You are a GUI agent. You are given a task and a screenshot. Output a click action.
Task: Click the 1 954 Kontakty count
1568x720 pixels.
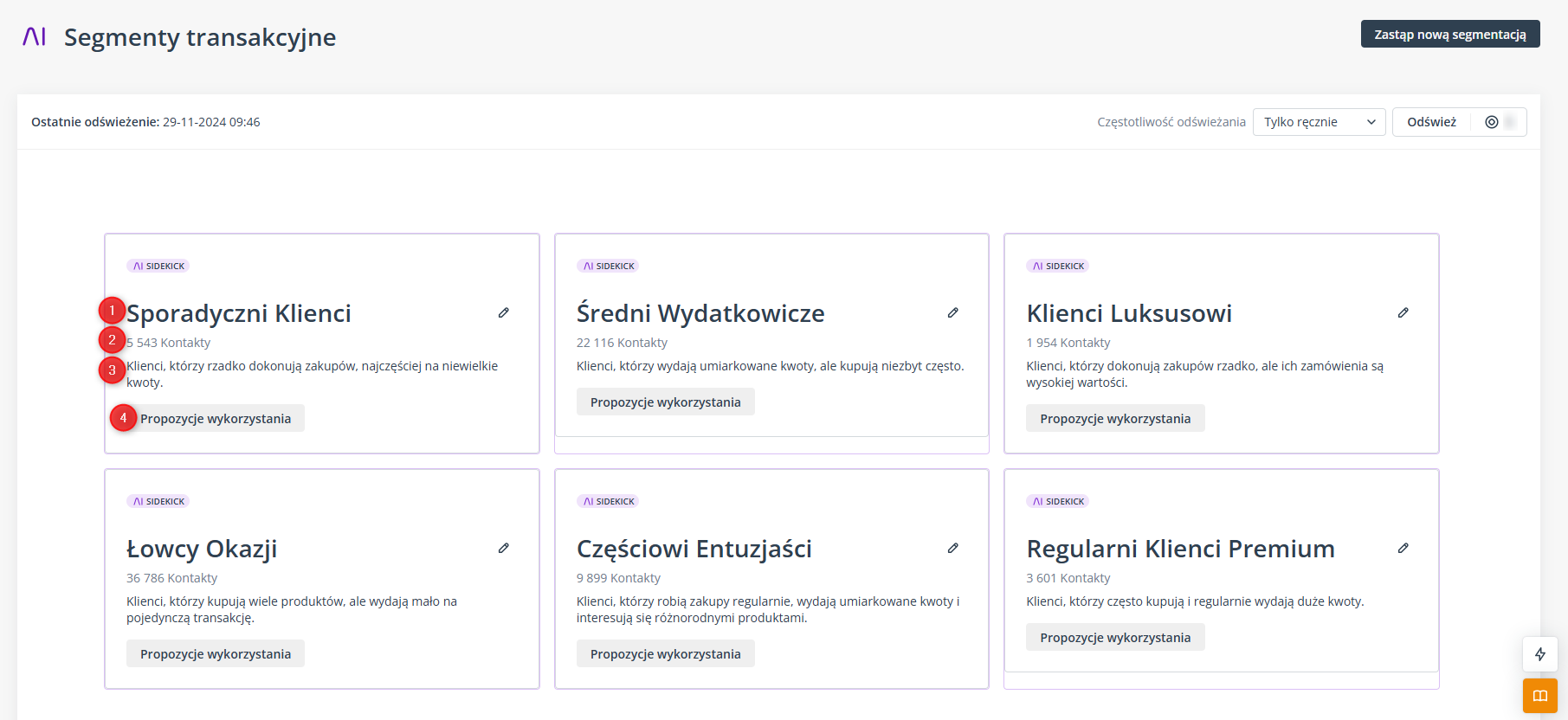pos(1068,343)
